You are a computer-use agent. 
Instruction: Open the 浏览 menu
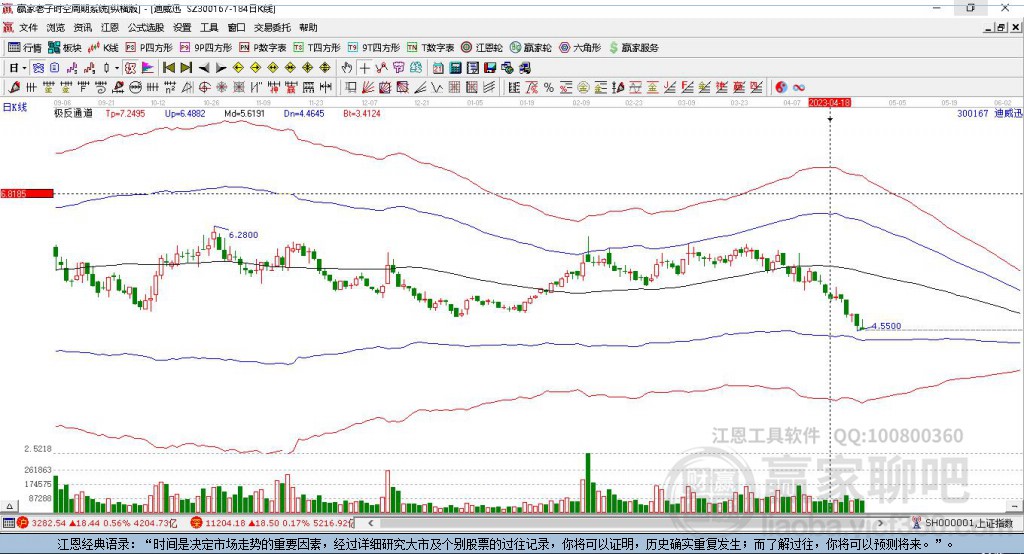56,27
